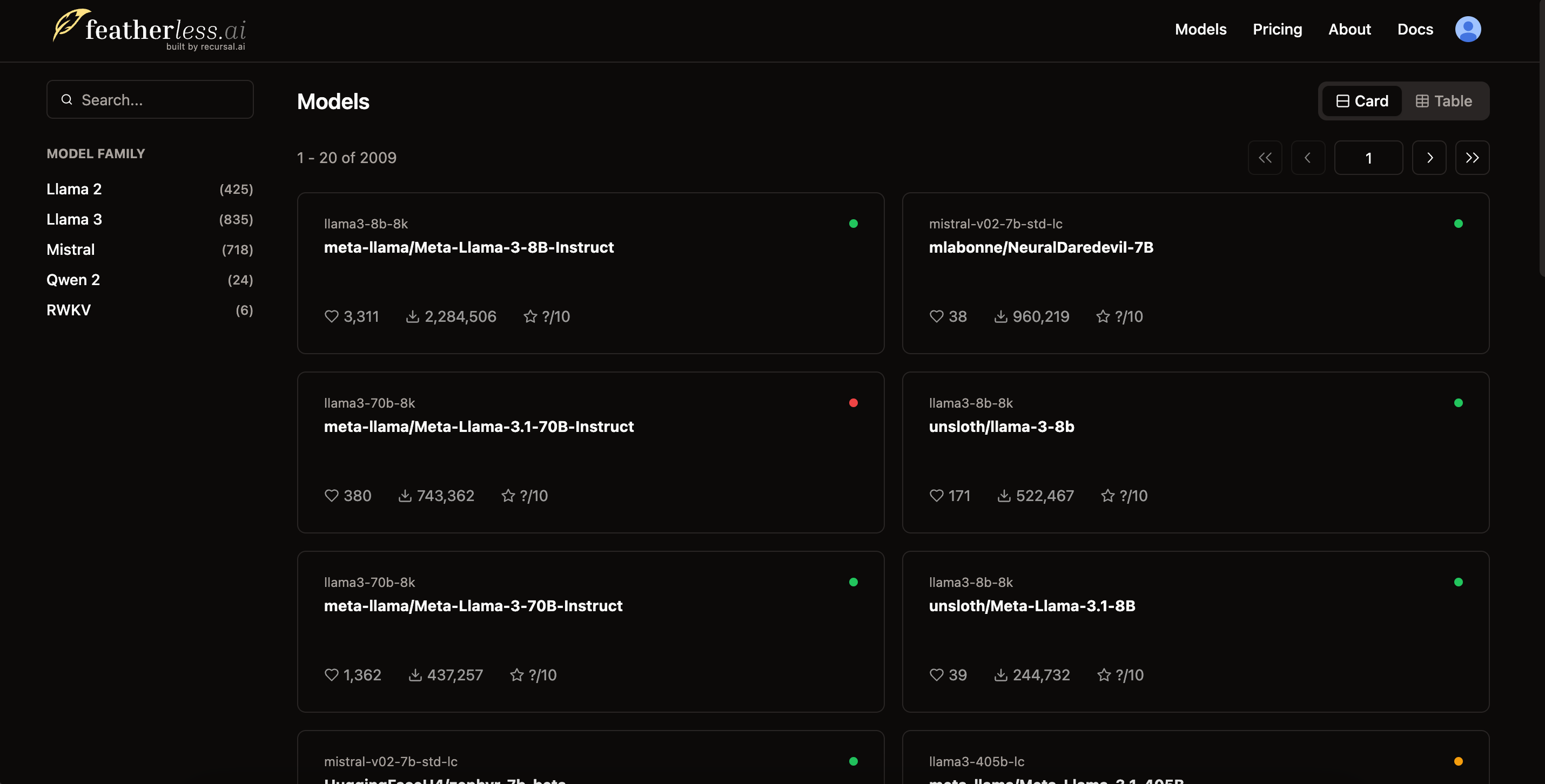Image resolution: width=1545 pixels, height=784 pixels.
Task: Open the Docs menu item
Action: tap(1415, 29)
